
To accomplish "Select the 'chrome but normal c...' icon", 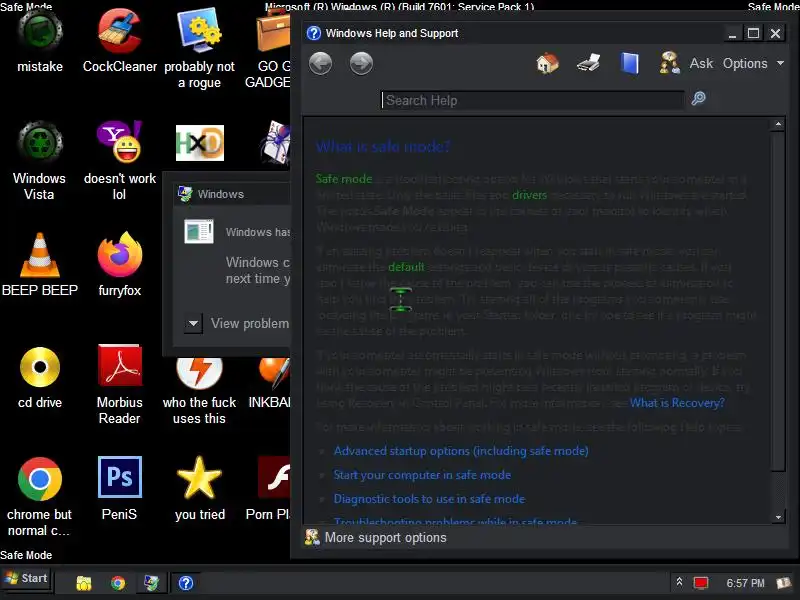I will click(39, 496).
